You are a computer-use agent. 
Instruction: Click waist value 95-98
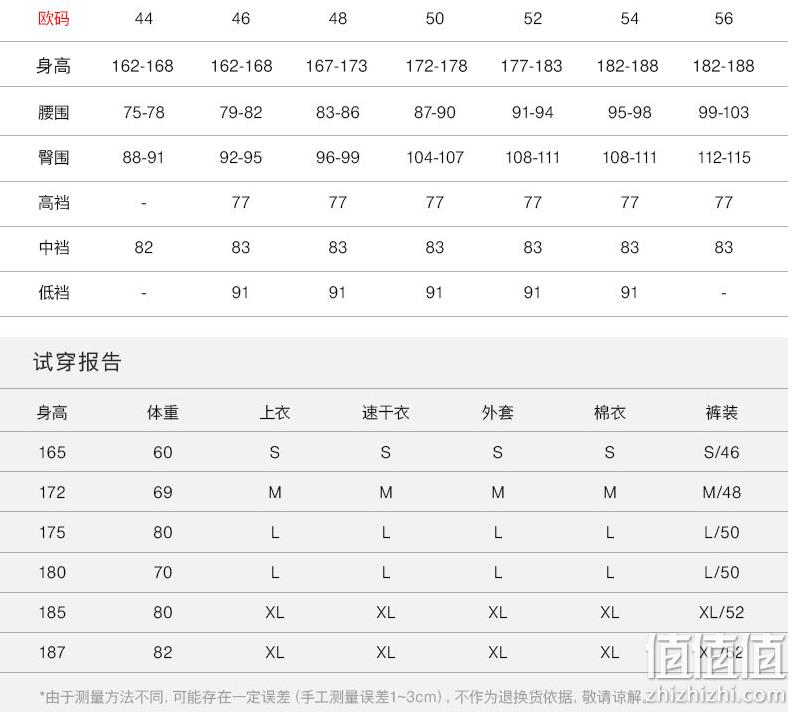click(x=629, y=112)
